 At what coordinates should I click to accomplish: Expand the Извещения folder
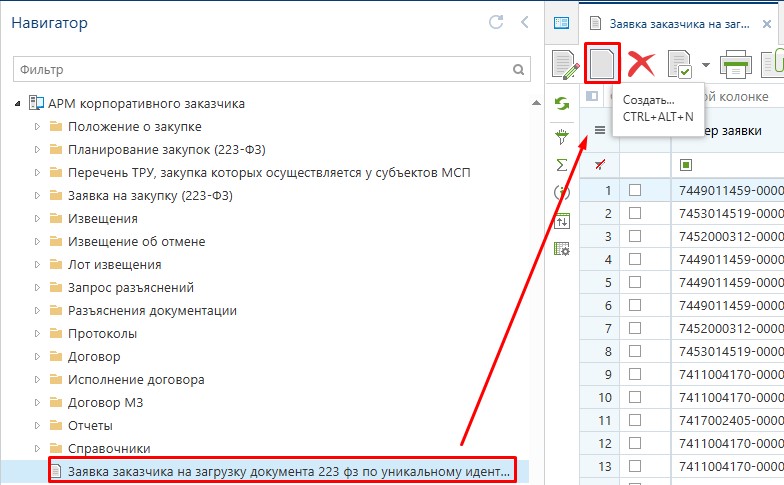[37, 218]
